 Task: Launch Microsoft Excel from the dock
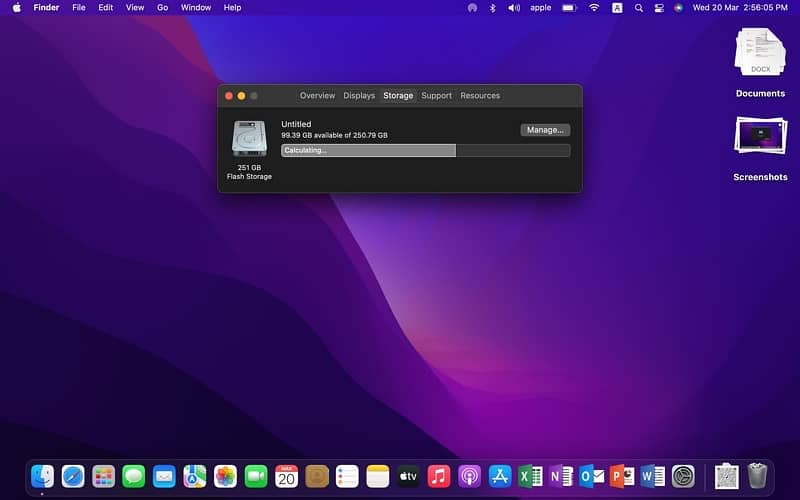(530, 476)
